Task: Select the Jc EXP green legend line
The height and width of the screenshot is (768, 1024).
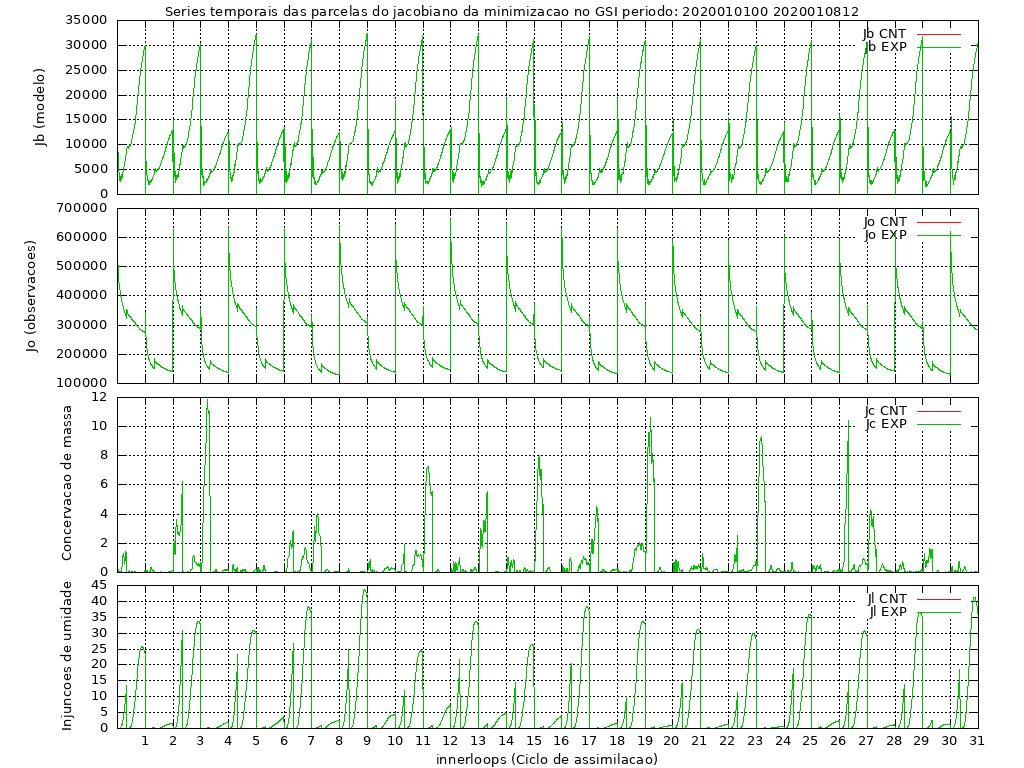Action: tap(938, 424)
